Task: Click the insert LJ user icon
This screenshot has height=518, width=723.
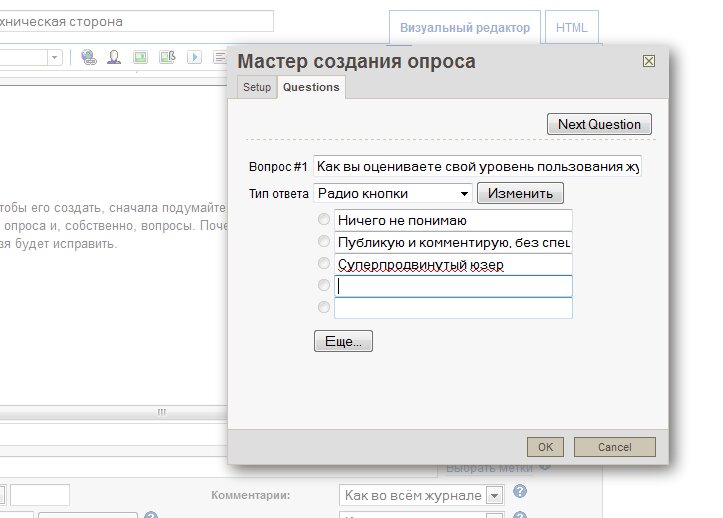Action: [115, 57]
